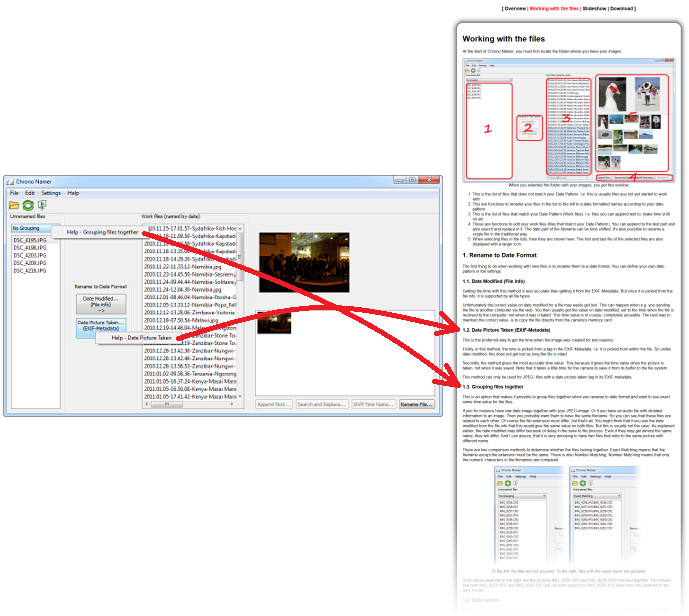Click the '1.1. Date Modified (File info)' heading
The image size is (689, 616).
tap(493, 281)
